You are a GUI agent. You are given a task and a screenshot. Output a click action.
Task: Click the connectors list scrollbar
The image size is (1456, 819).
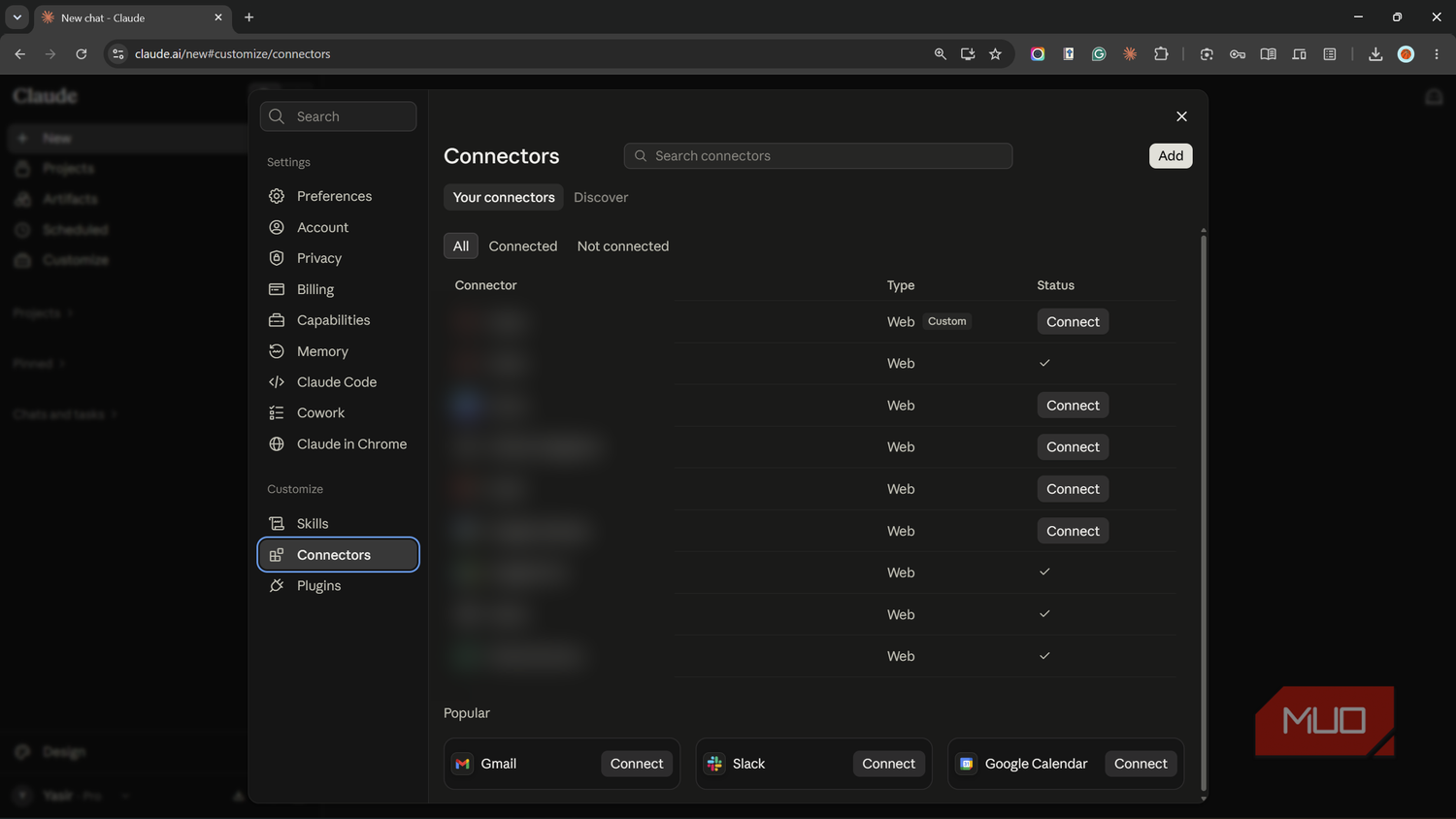tap(1204, 514)
